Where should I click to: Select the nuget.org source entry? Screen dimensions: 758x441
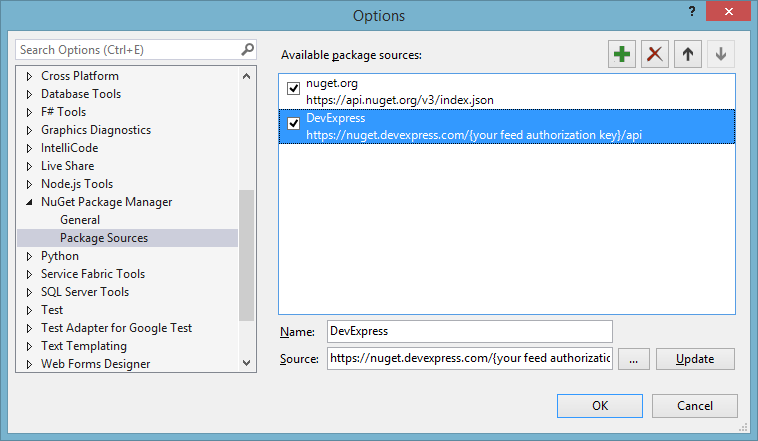point(507,91)
